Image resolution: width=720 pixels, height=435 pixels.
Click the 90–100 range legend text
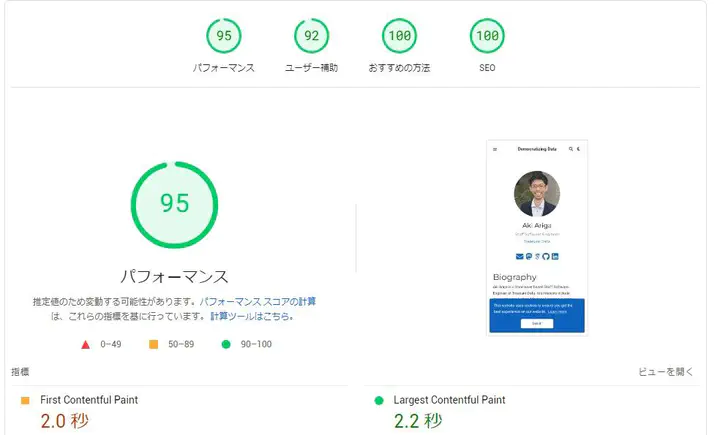coord(256,344)
